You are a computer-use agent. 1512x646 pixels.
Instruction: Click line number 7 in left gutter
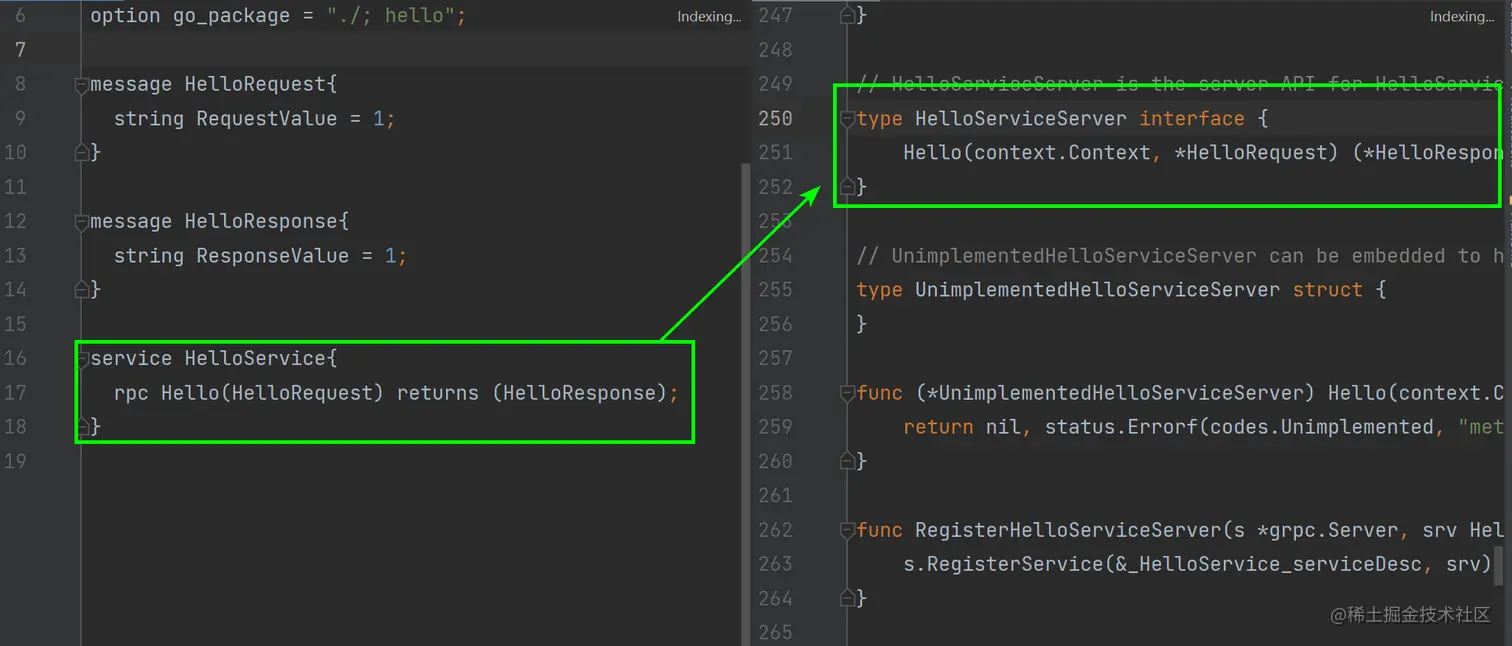pyautogui.click(x=21, y=50)
